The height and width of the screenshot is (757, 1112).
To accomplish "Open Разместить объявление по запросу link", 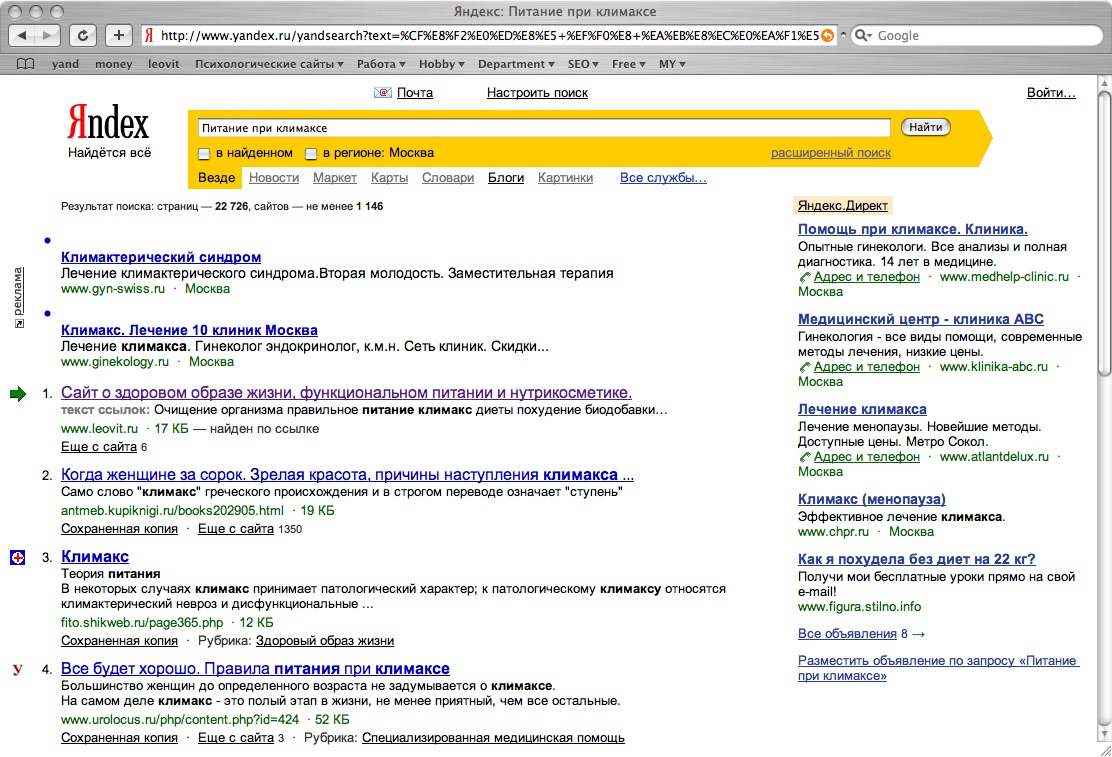I will [x=938, y=668].
